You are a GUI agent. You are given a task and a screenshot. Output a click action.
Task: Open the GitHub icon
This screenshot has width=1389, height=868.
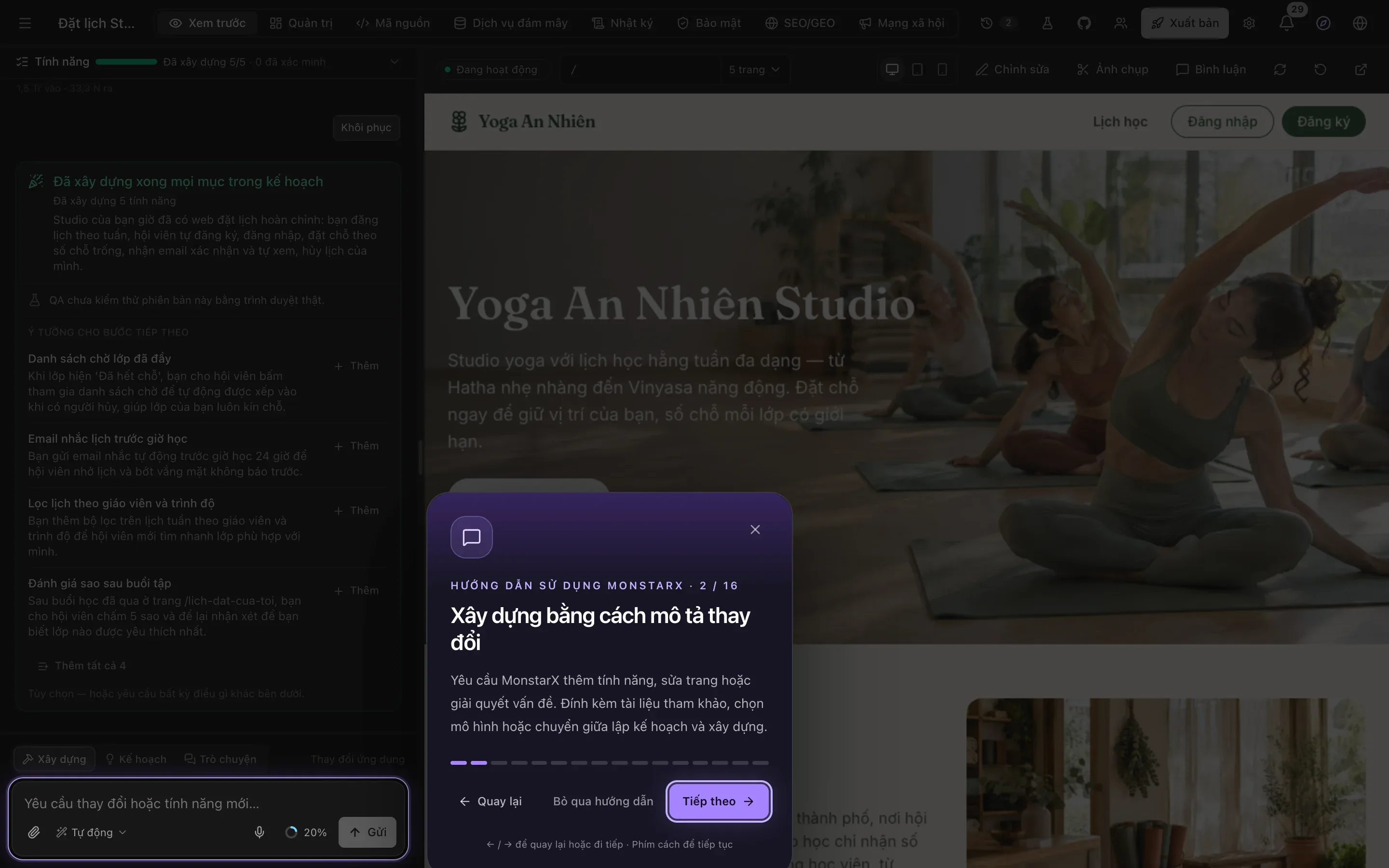coord(1084,23)
